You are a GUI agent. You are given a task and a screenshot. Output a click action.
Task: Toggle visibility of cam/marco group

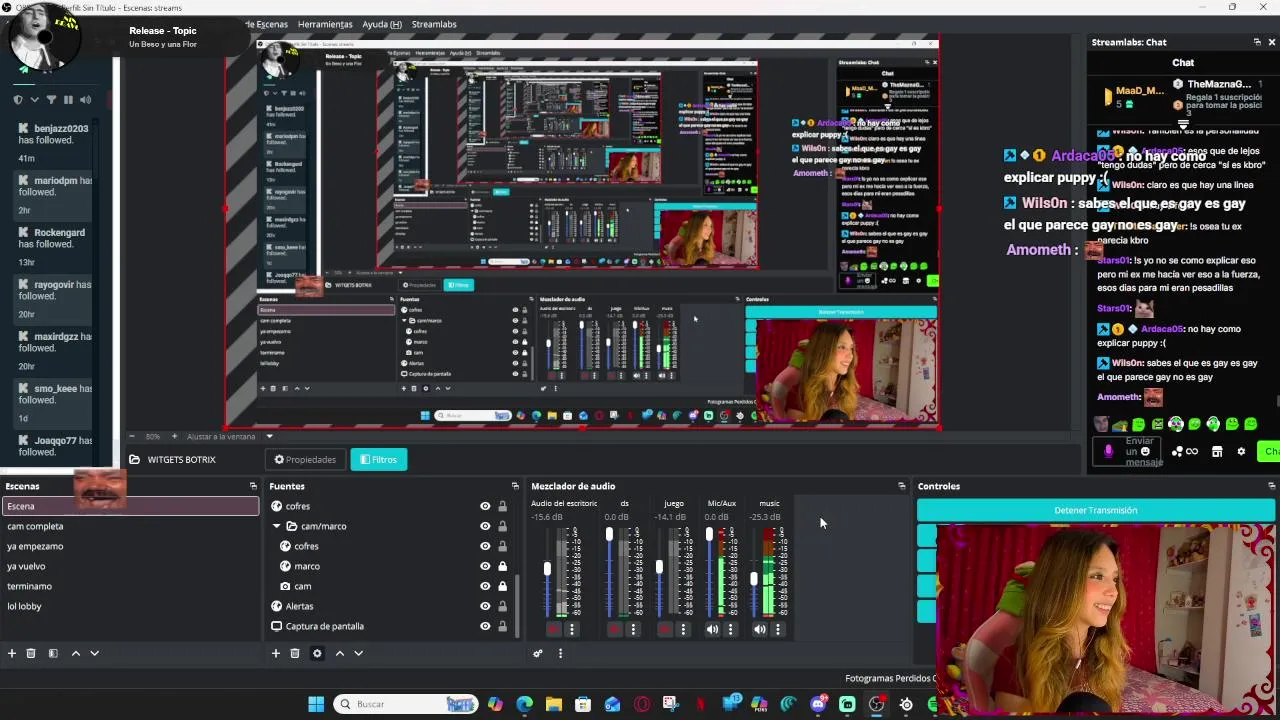click(x=485, y=526)
